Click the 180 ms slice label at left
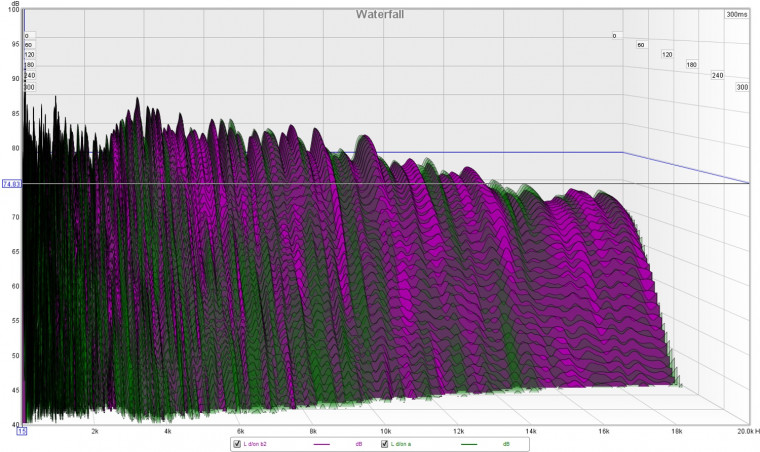This screenshot has width=760, height=452. pyautogui.click(x=29, y=65)
